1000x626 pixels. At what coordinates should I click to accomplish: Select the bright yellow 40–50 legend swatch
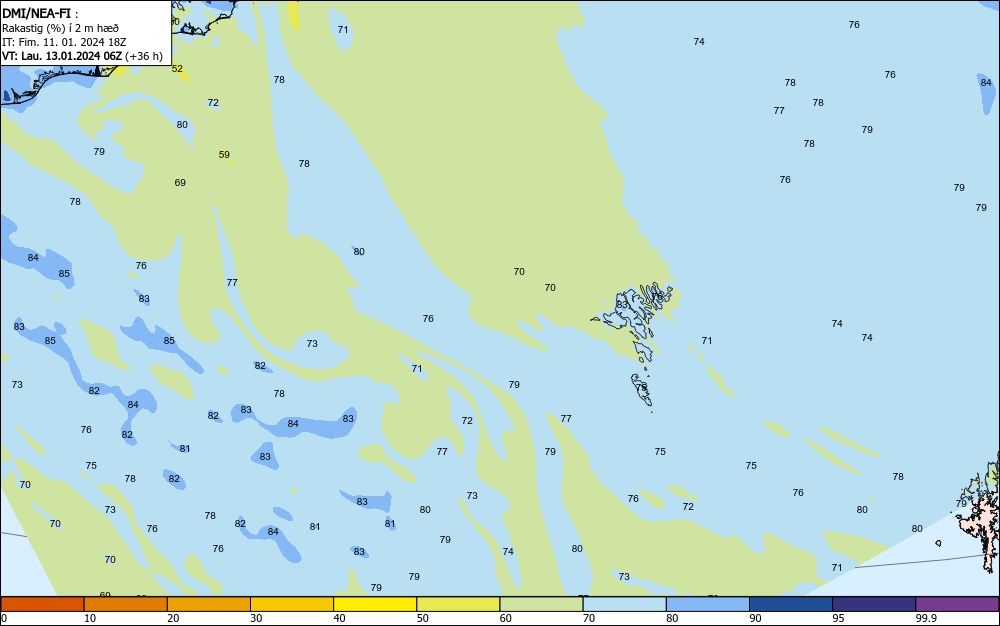(x=375, y=604)
